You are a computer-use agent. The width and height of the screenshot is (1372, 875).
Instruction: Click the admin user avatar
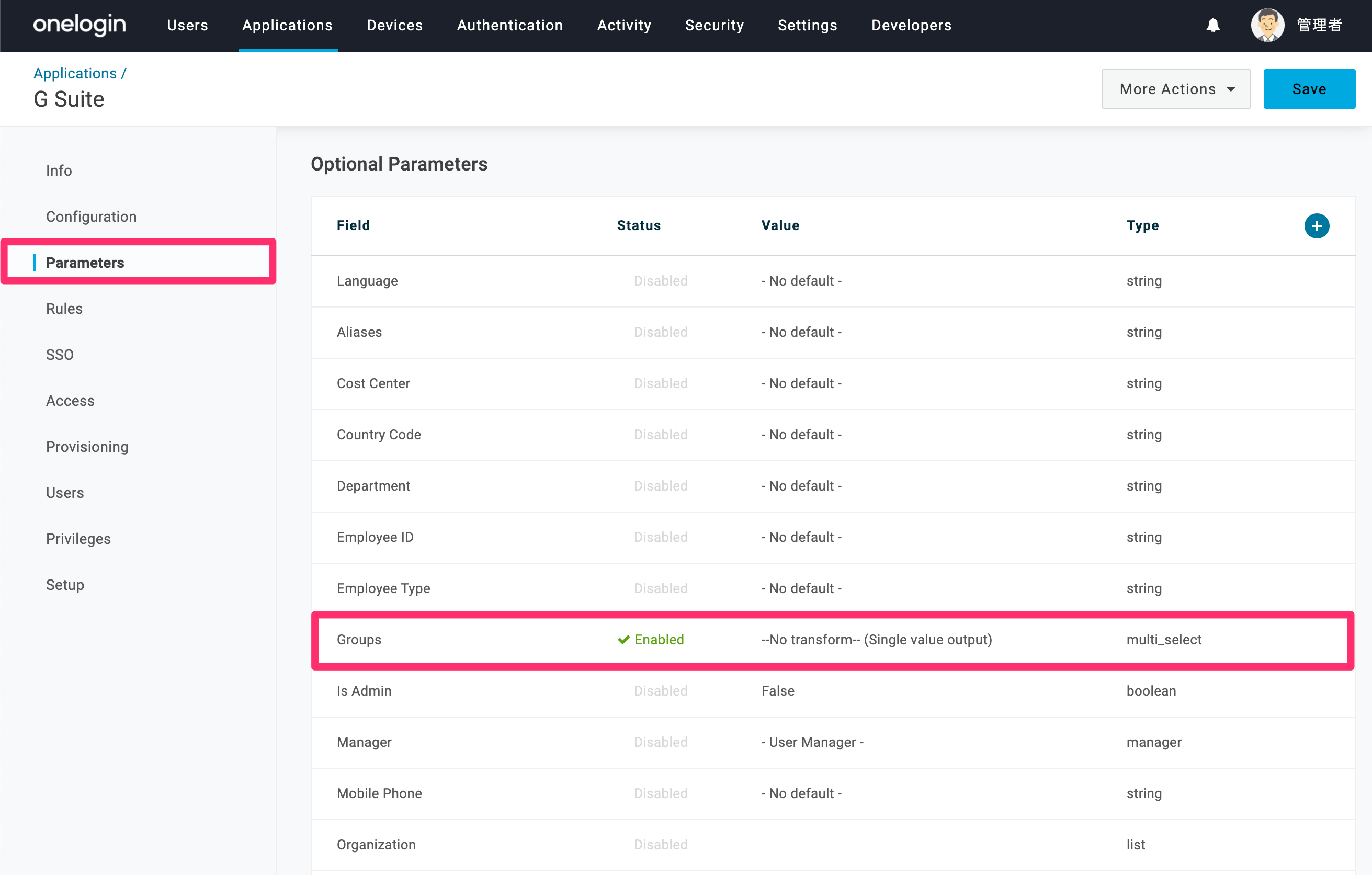click(1267, 25)
